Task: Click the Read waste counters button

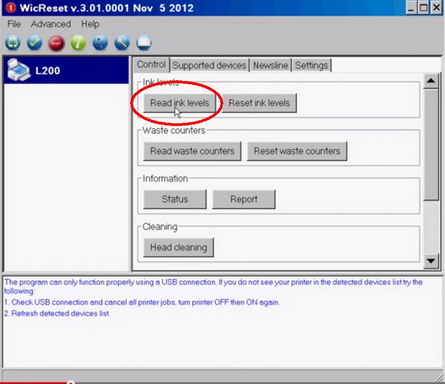Action: coord(192,151)
